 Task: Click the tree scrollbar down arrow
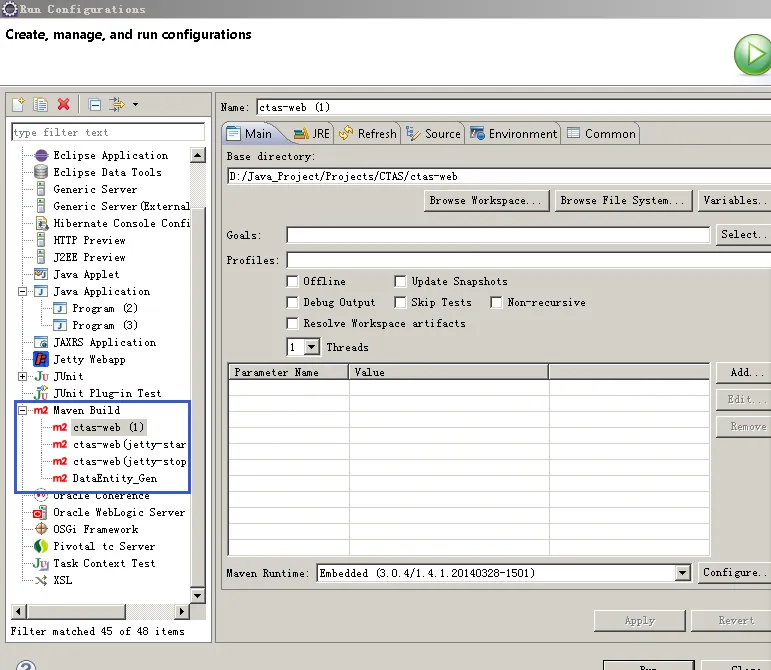[x=198, y=596]
